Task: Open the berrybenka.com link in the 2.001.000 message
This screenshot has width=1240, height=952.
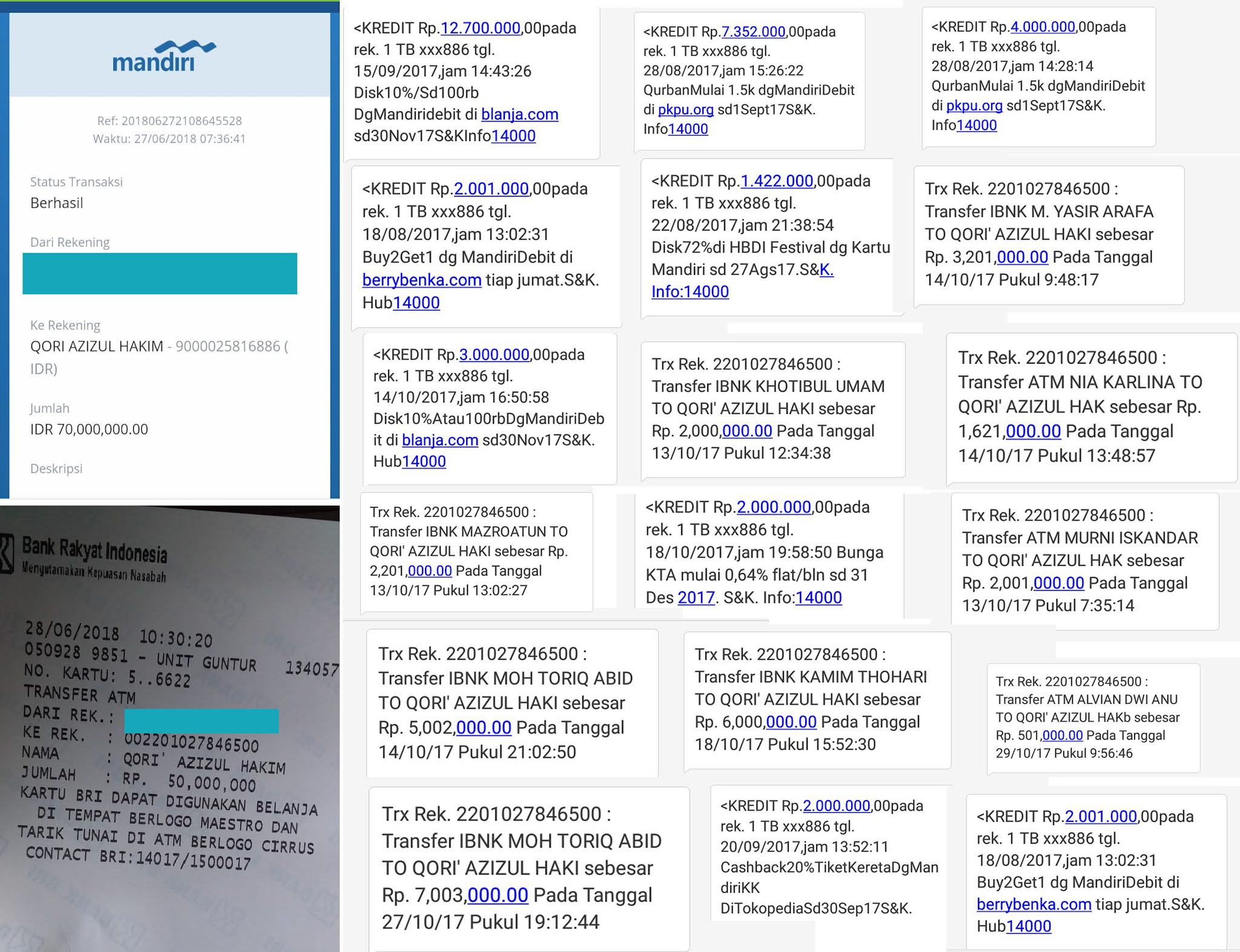Action: tap(421, 280)
